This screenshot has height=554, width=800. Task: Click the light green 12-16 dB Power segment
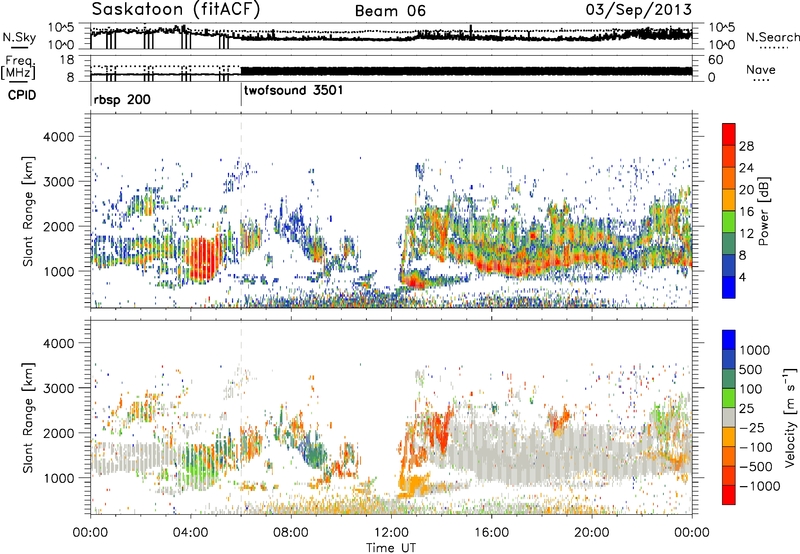point(729,222)
